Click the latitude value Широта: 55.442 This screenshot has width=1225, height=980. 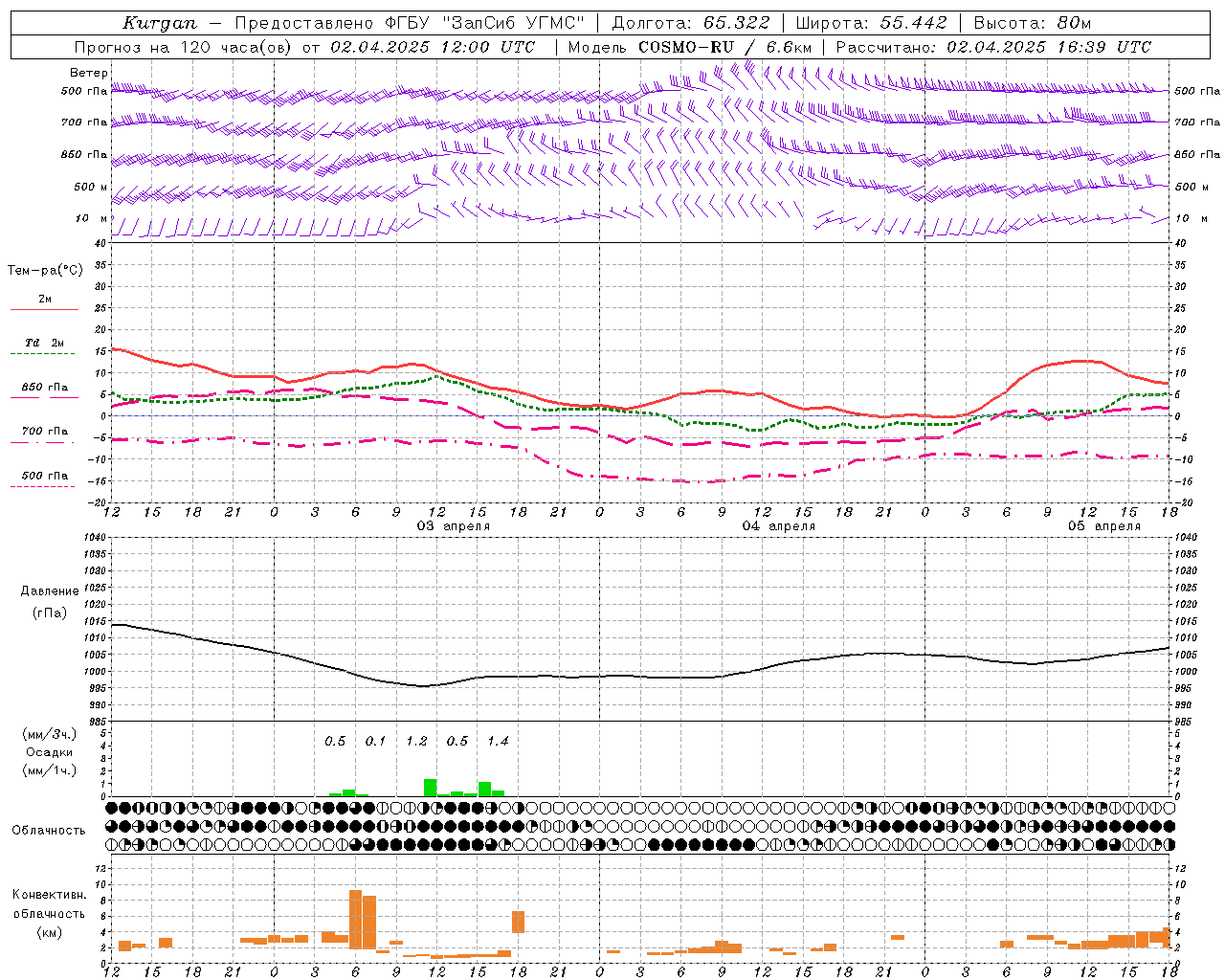point(872,23)
